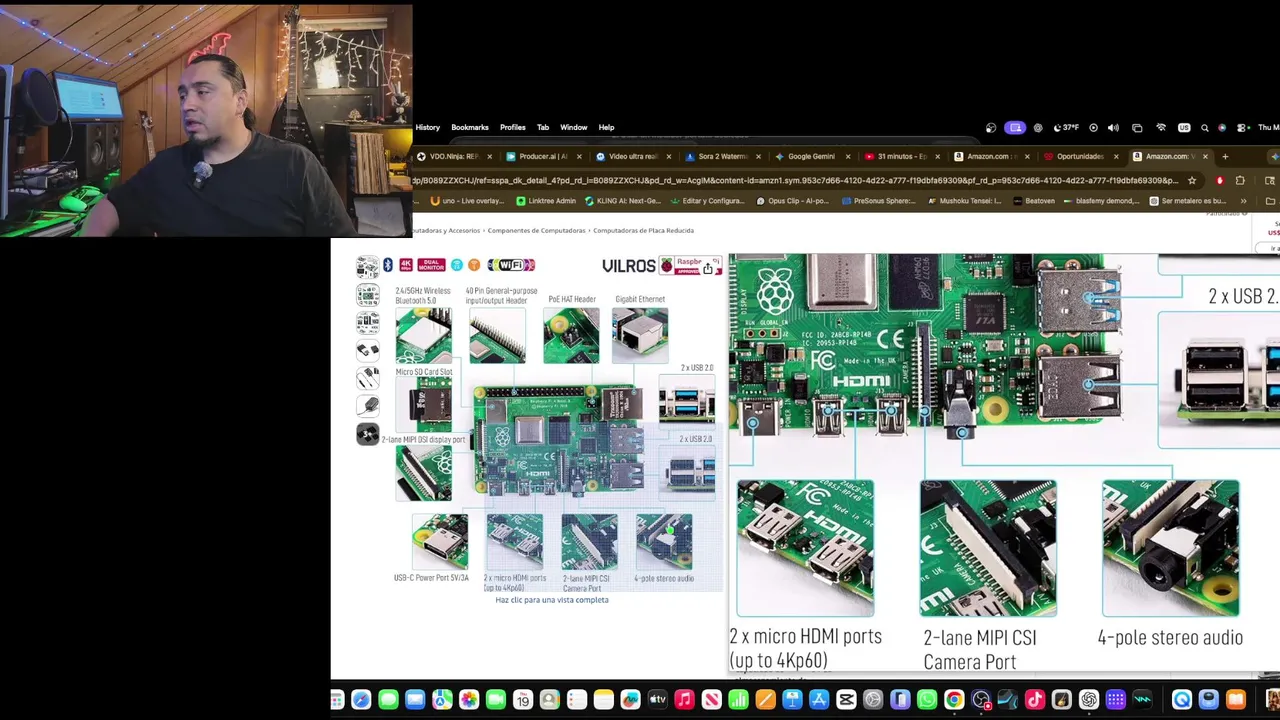Click 'Haz clic para una vista completa'

pos(552,600)
